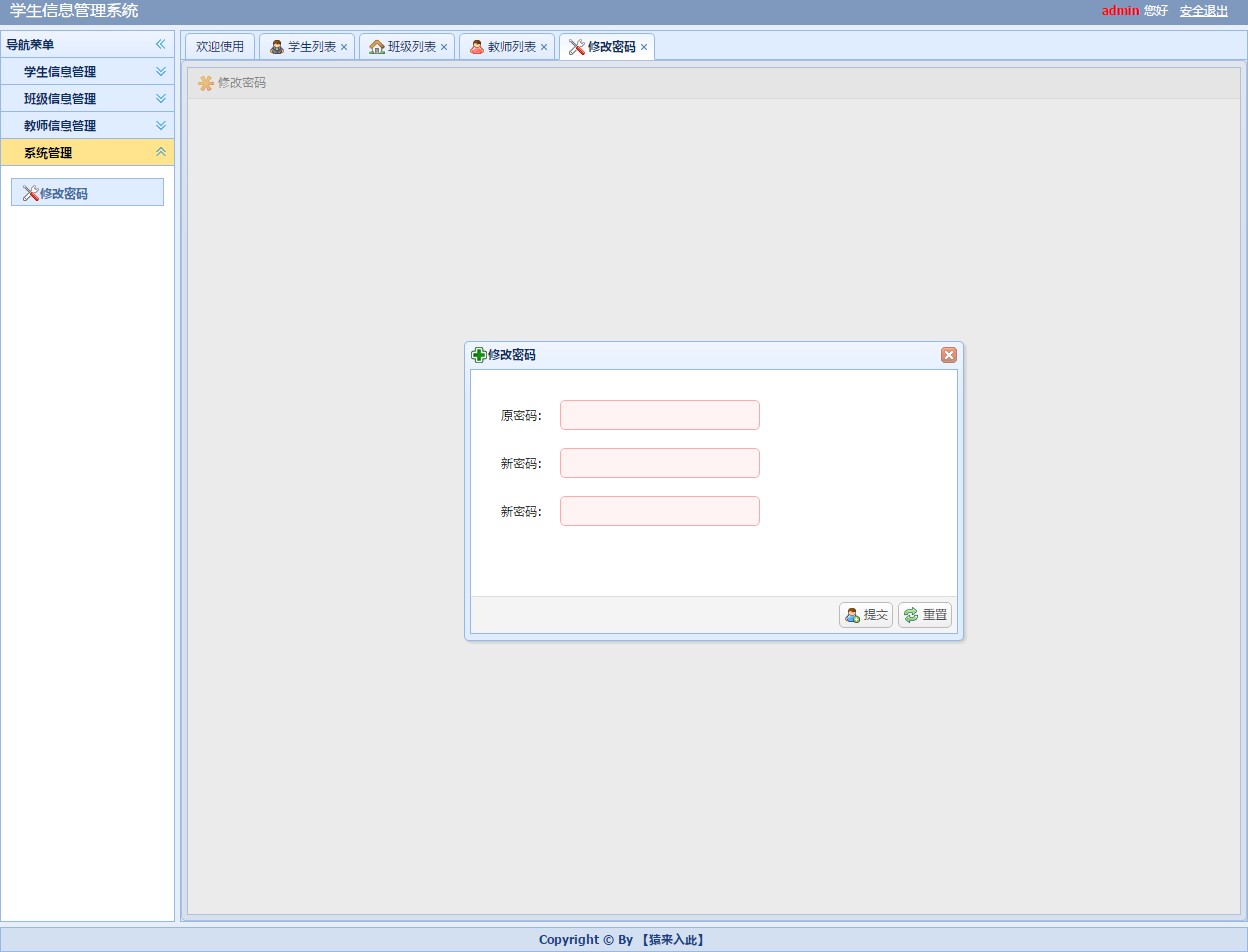Switch to the 欢迎使用 tab
The width and height of the screenshot is (1248, 952).
[220, 47]
